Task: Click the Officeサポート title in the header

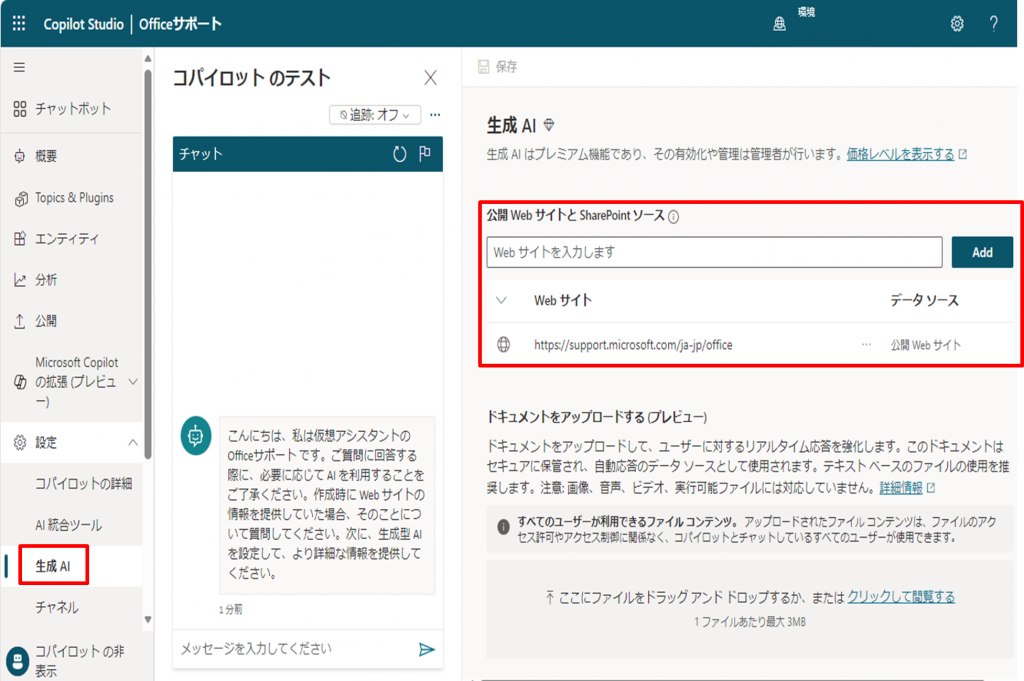Action: [180, 24]
